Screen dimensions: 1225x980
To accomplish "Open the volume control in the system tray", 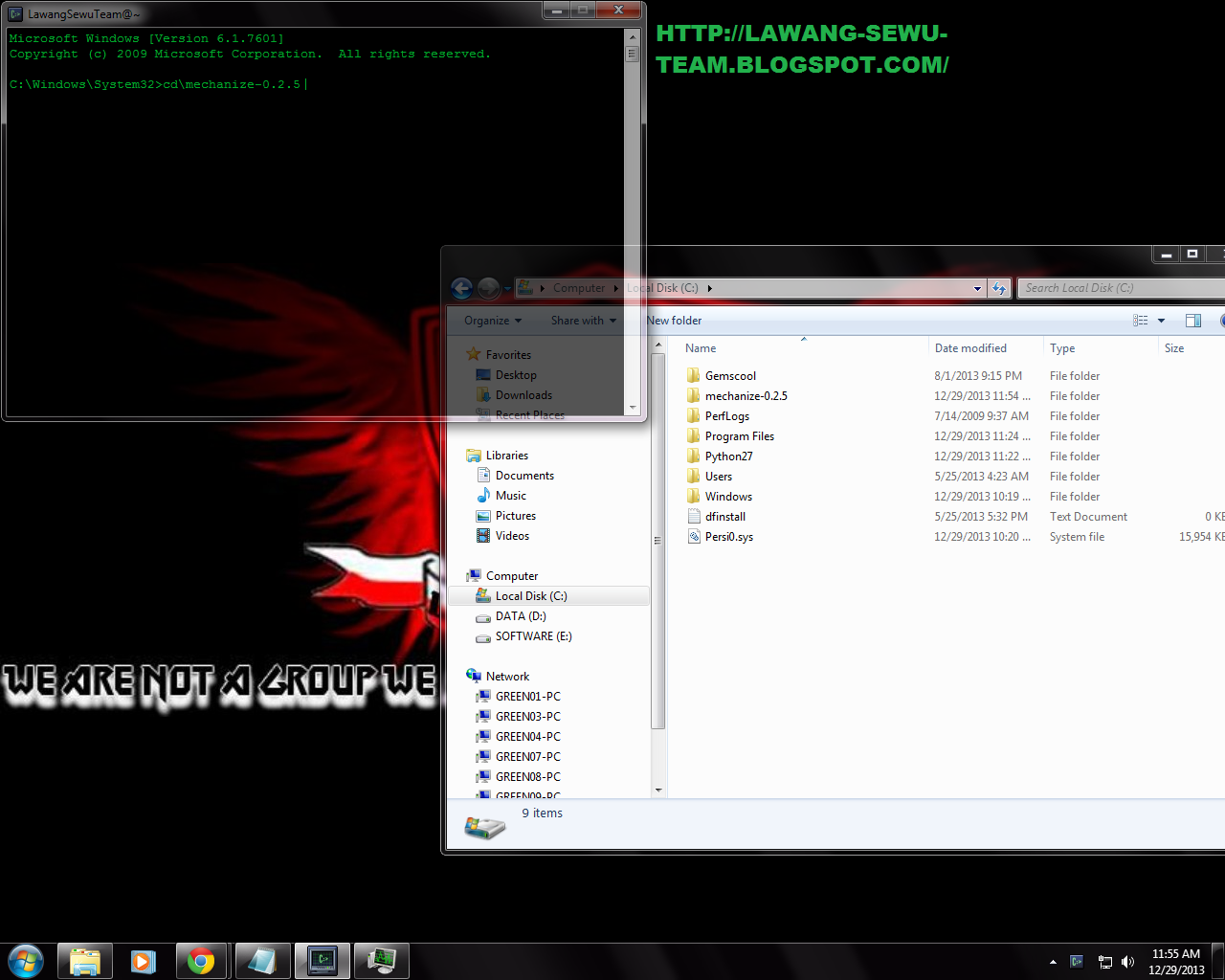I will [1129, 961].
